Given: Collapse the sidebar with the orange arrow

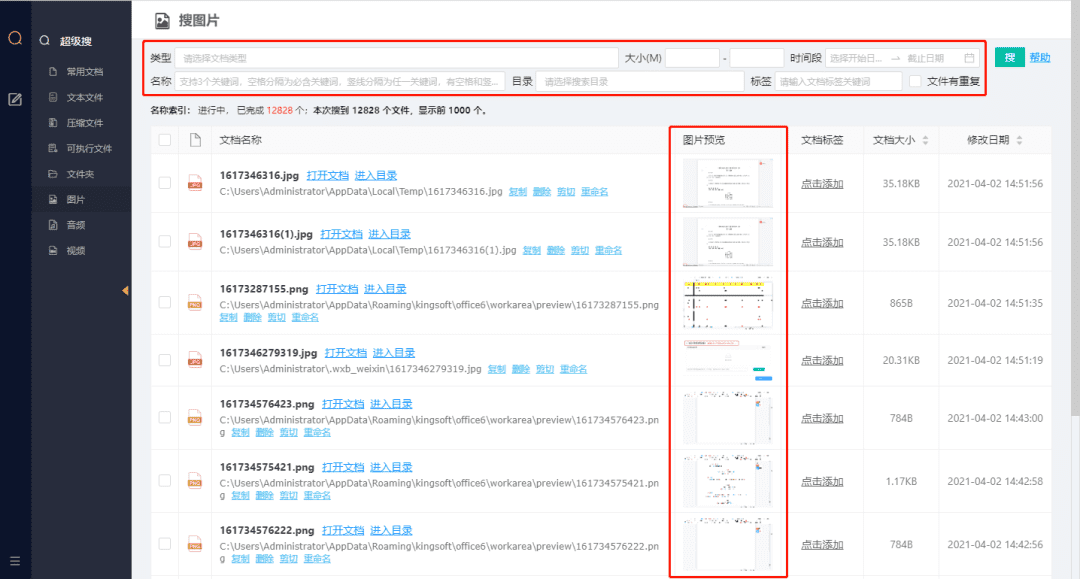Looking at the screenshot, I should (125, 291).
